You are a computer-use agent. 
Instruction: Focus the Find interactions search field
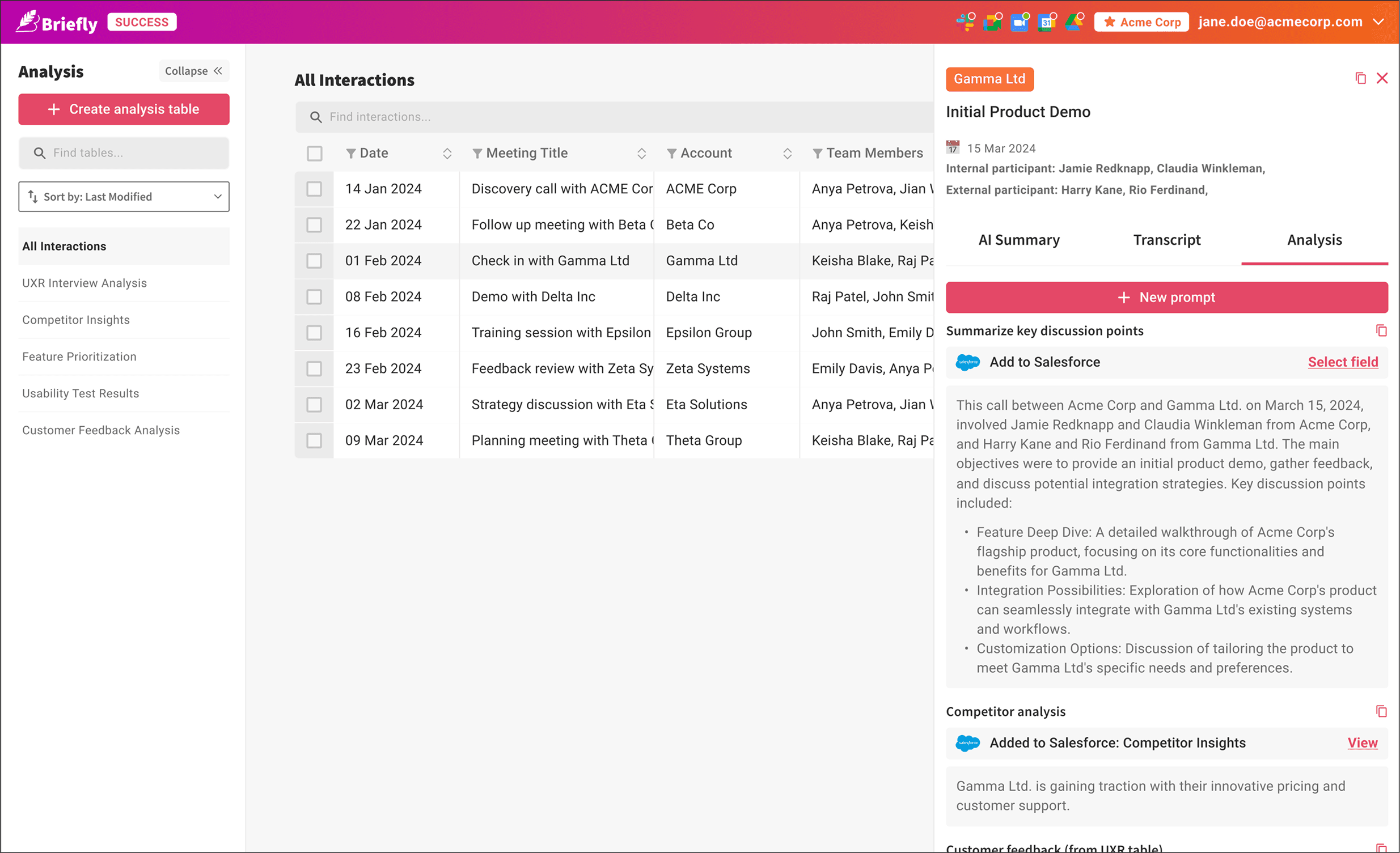[x=614, y=117]
